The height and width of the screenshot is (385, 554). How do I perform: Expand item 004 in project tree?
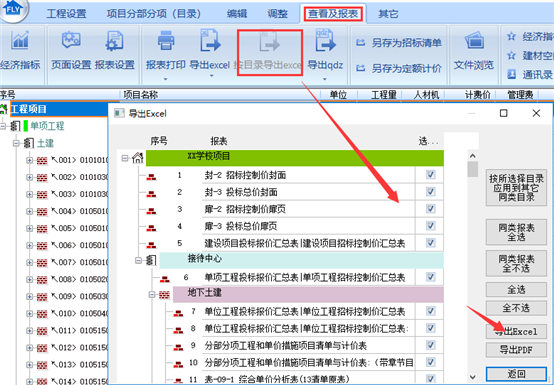pyautogui.click(x=29, y=211)
